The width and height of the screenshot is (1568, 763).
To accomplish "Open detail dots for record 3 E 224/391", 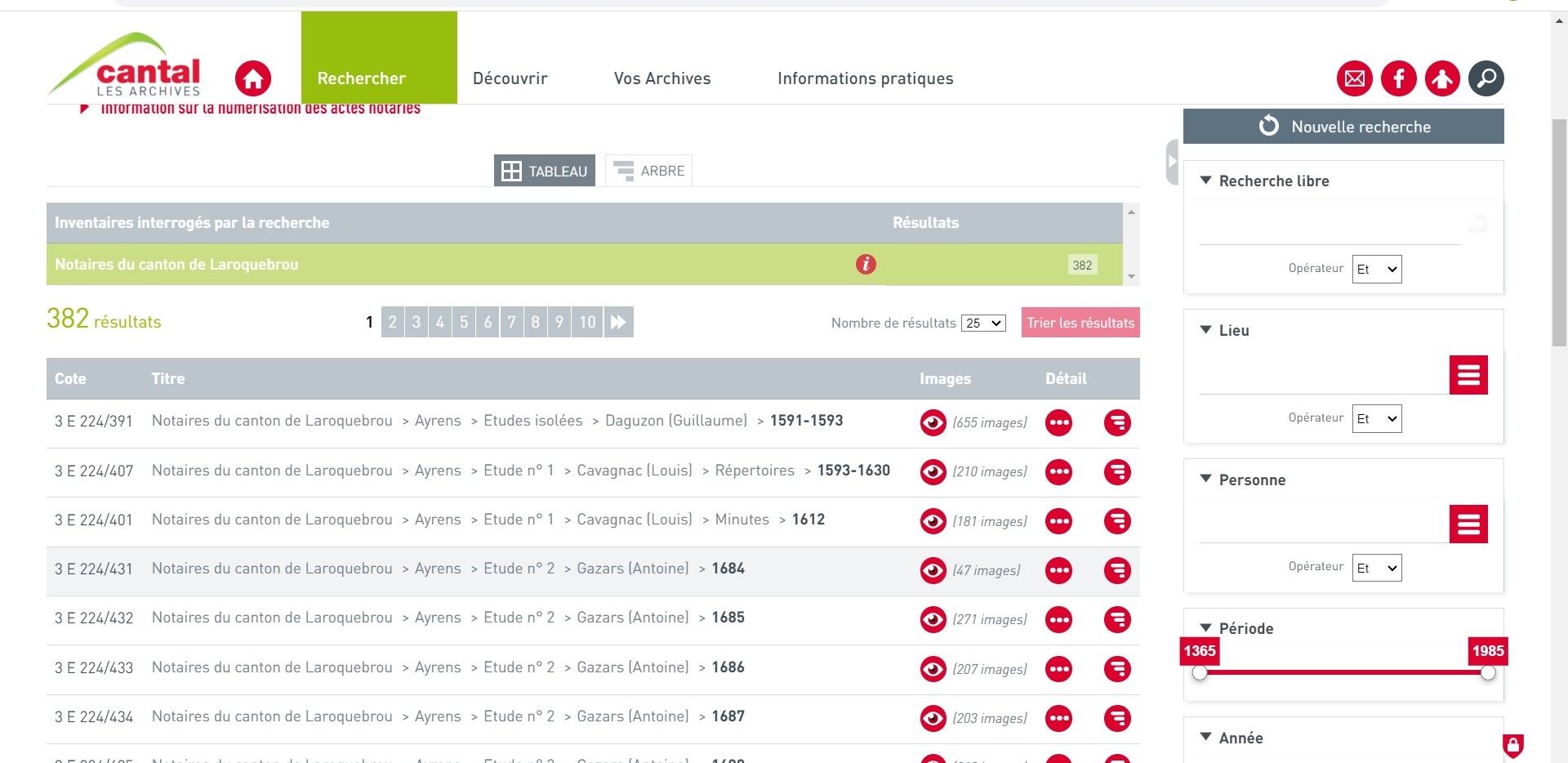I will click(1058, 423).
